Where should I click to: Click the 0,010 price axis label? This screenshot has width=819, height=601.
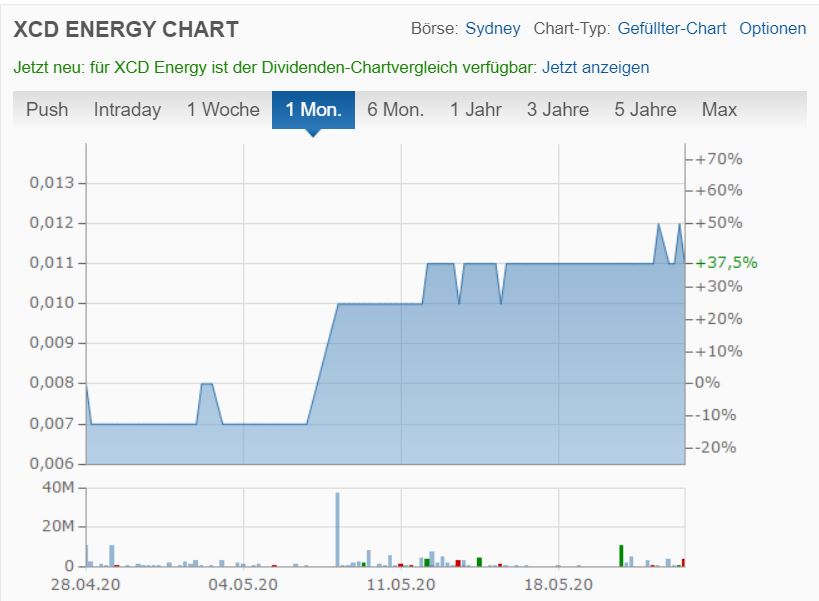click(52, 303)
